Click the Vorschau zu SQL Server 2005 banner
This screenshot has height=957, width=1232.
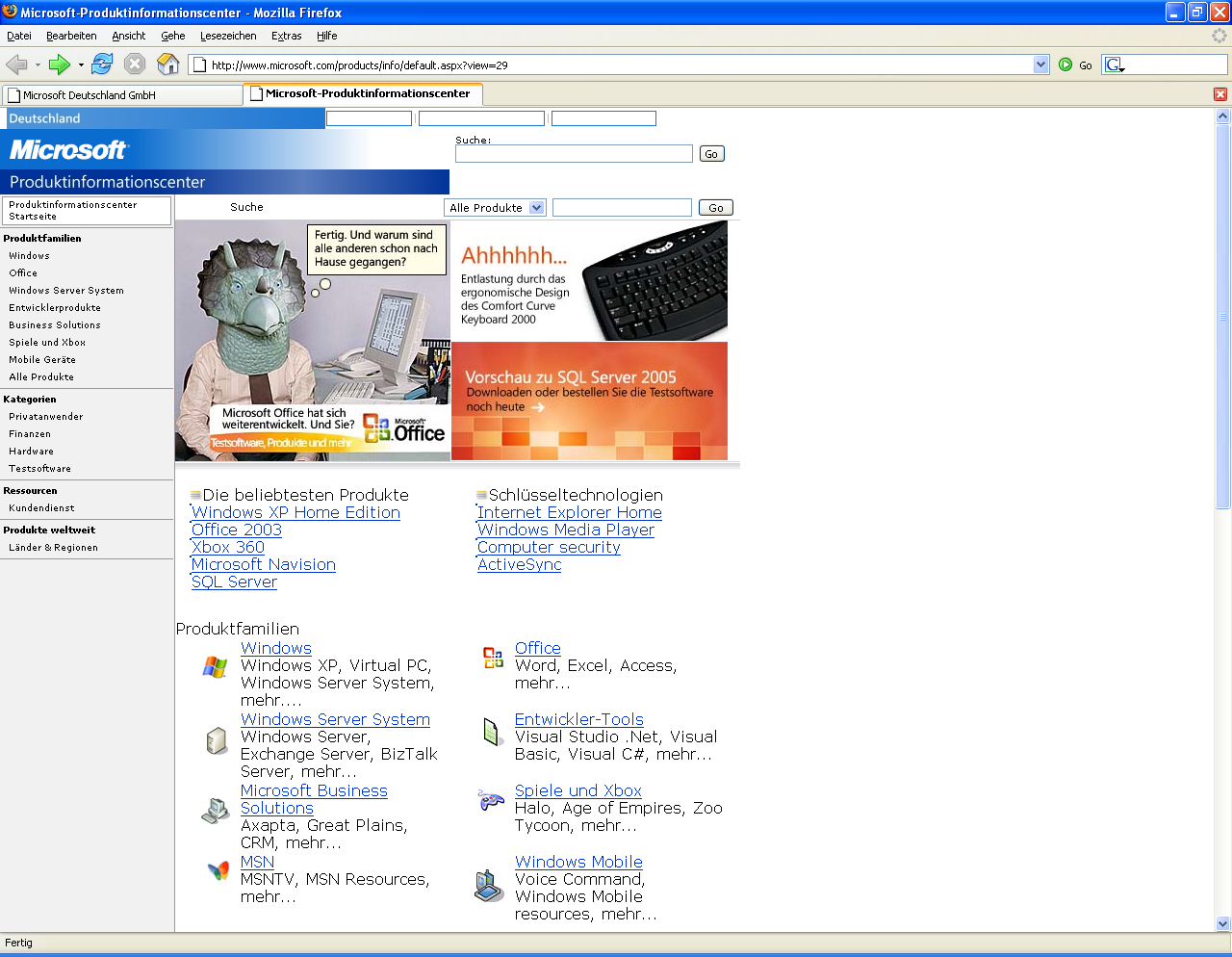(589, 401)
